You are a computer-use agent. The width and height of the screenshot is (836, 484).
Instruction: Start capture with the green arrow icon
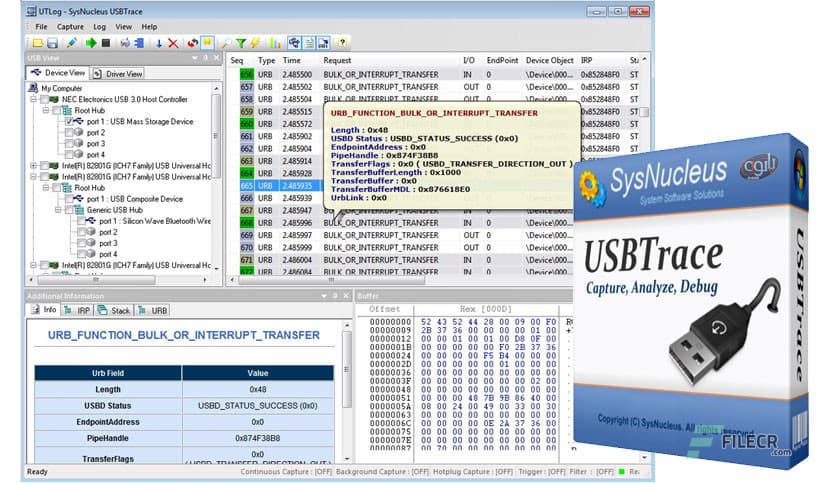tap(91, 43)
